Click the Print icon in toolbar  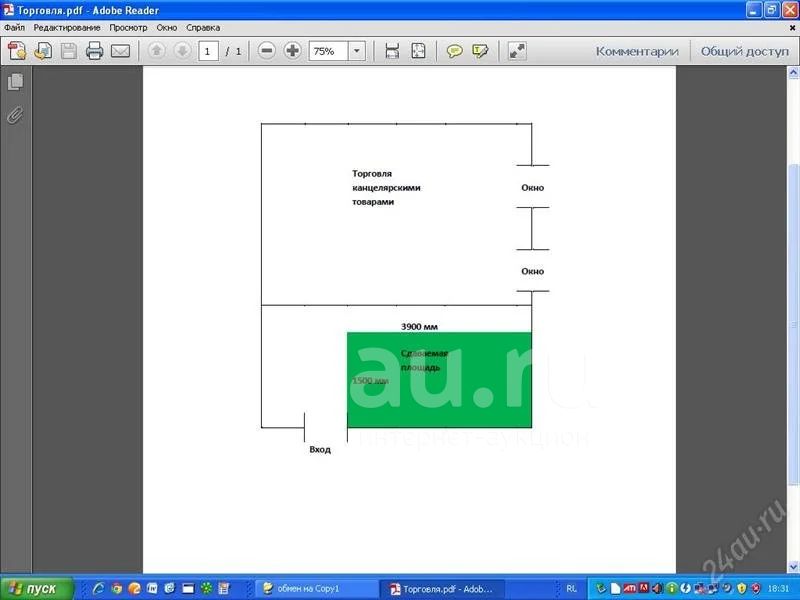pyautogui.click(x=94, y=51)
